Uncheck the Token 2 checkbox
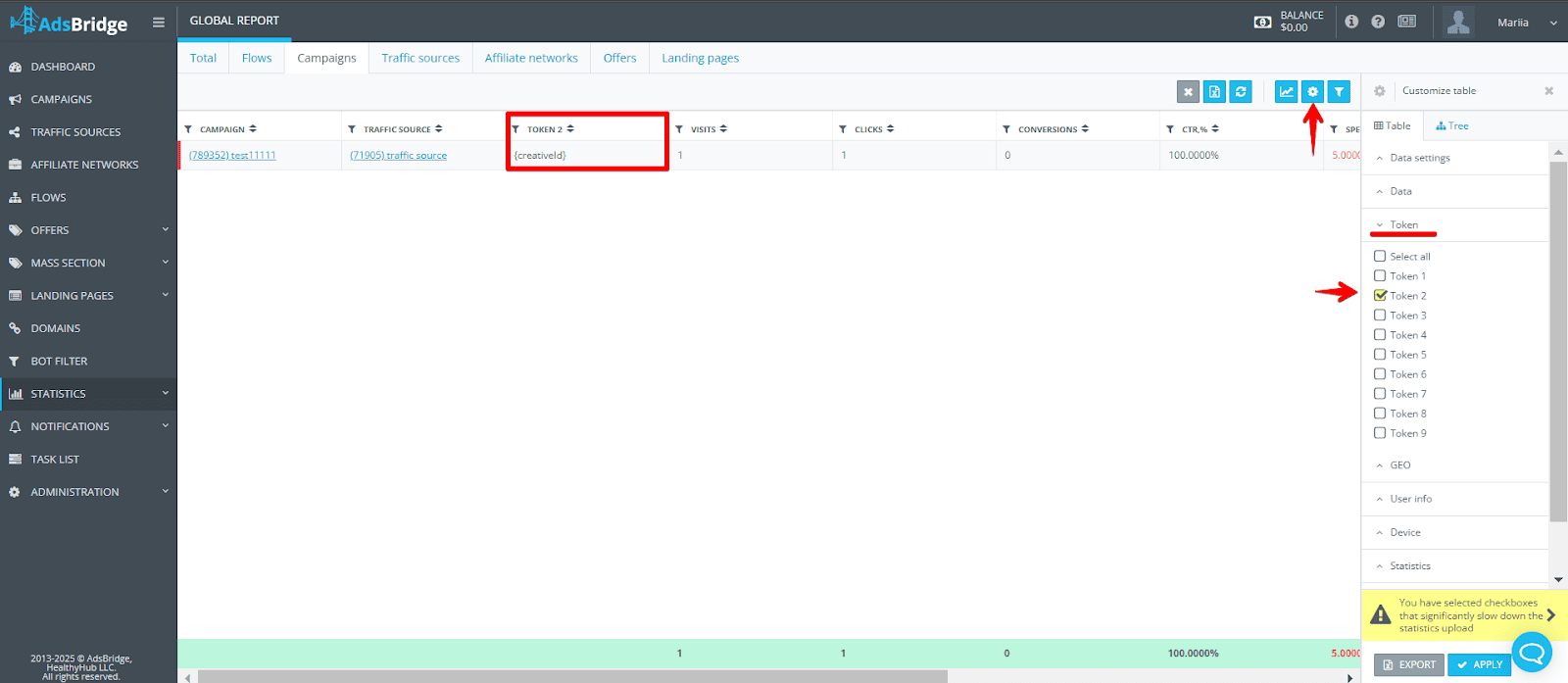The image size is (1568, 683). tap(1380, 295)
